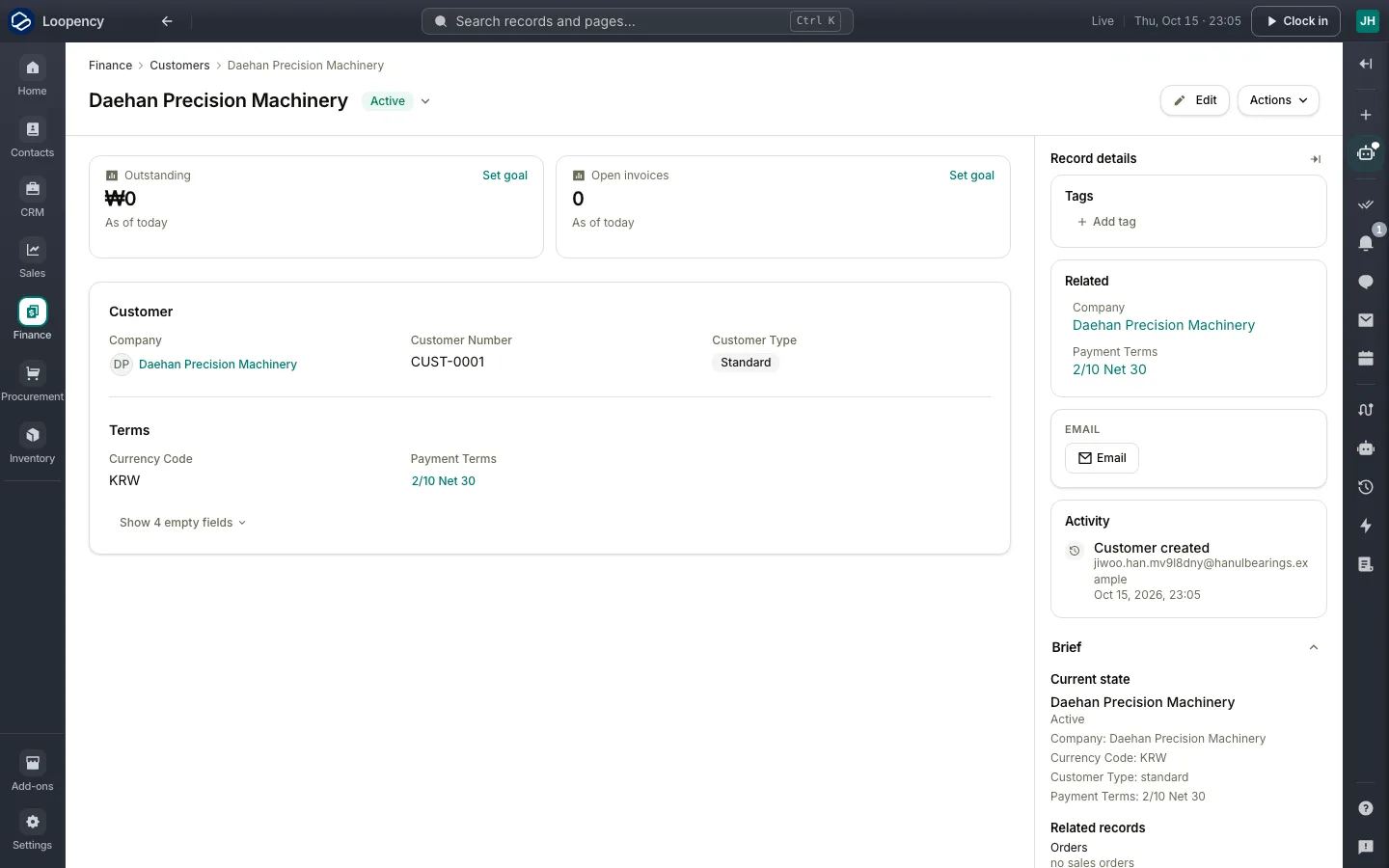Click Add tag under Tags
This screenshot has height=868, width=1389.
click(1106, 222)
